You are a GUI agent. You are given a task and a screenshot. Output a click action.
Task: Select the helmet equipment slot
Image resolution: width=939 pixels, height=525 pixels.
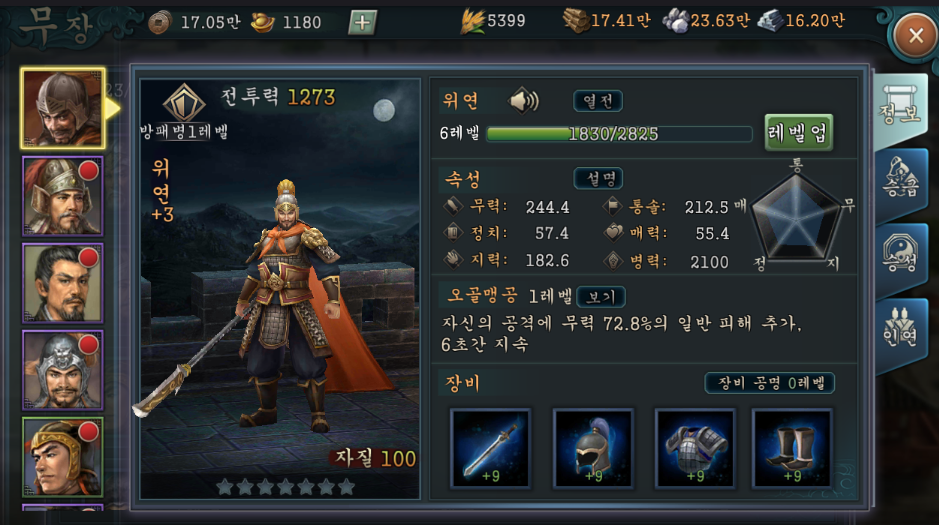(593, 448)
